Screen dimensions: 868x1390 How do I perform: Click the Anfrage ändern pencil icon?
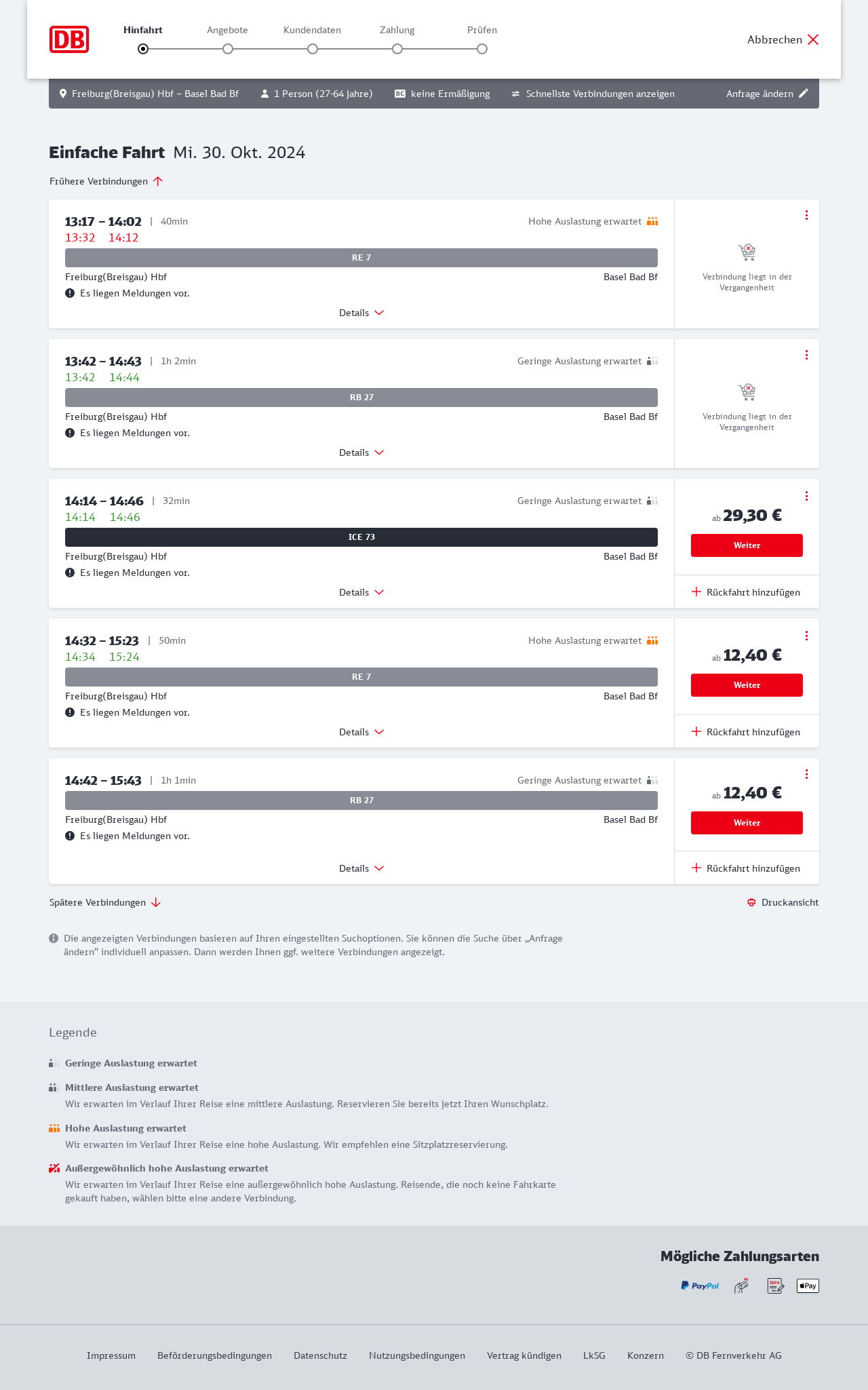(804, 94)
